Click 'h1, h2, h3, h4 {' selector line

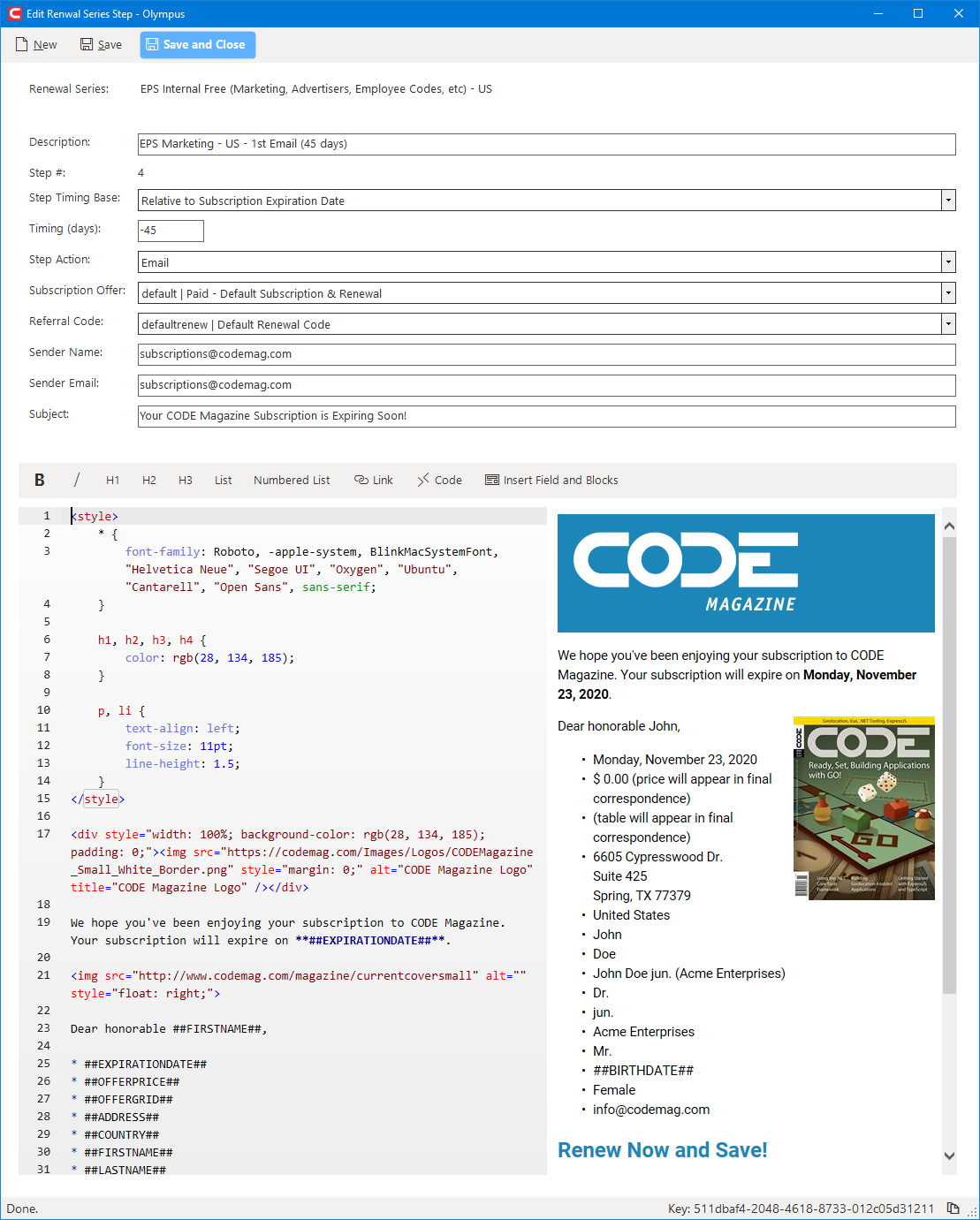(152, 640)
